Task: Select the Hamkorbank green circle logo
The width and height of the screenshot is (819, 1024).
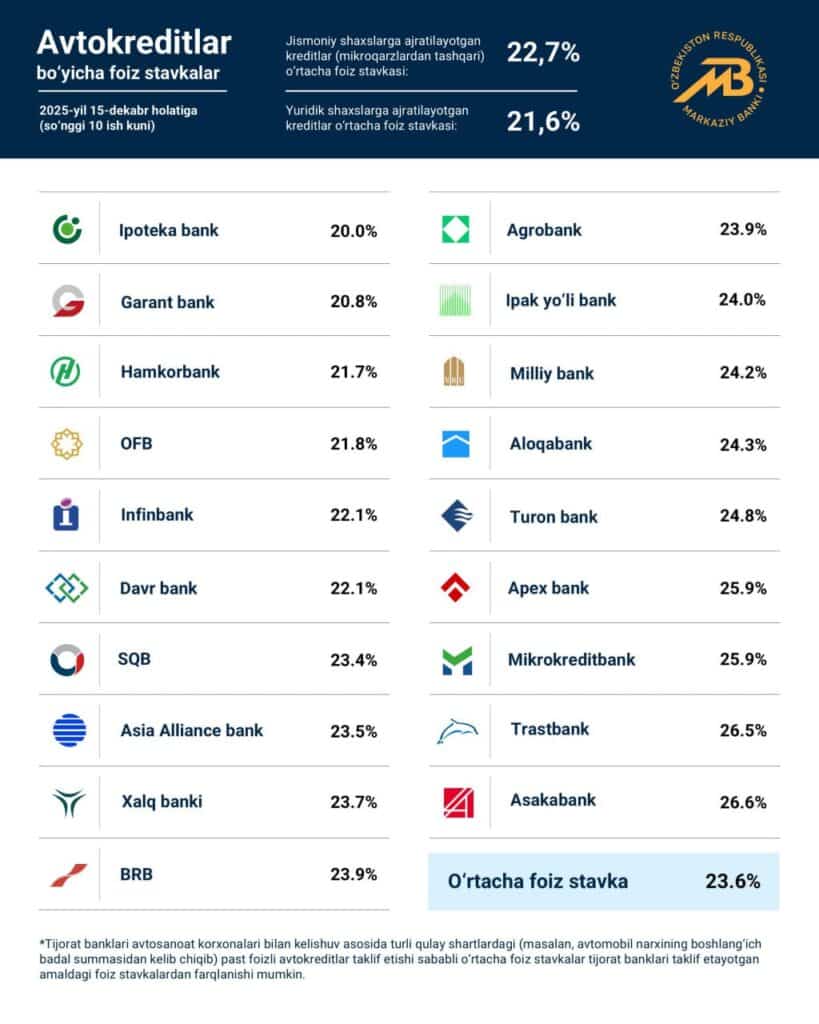Action: click(68, 372)
